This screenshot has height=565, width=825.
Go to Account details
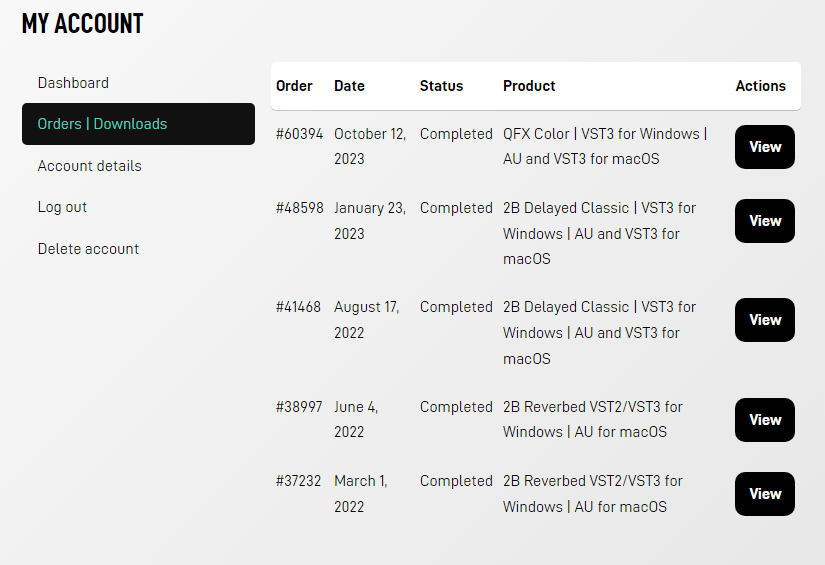point(89,166)
